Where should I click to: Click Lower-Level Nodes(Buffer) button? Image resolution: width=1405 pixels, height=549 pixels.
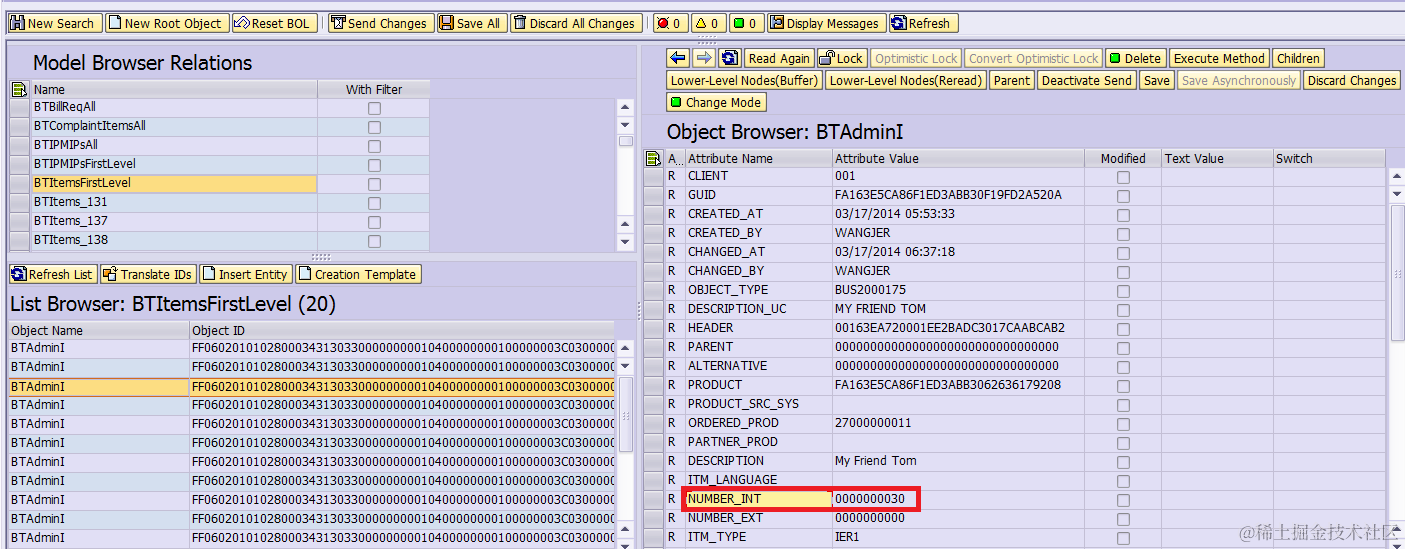(x=744, y=80)
